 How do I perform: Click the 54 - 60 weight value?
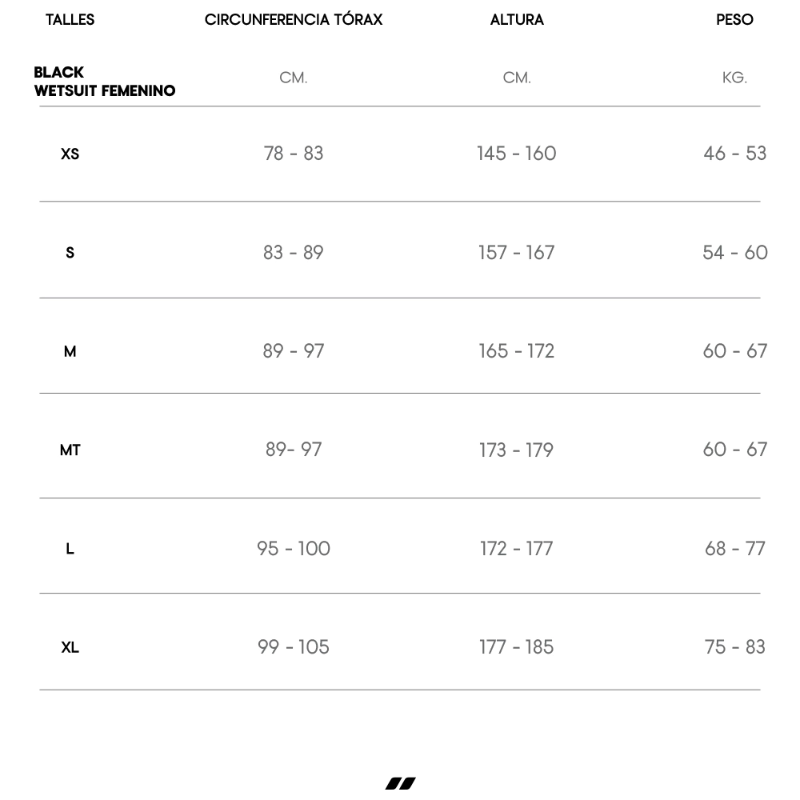[x=735, y=252]
